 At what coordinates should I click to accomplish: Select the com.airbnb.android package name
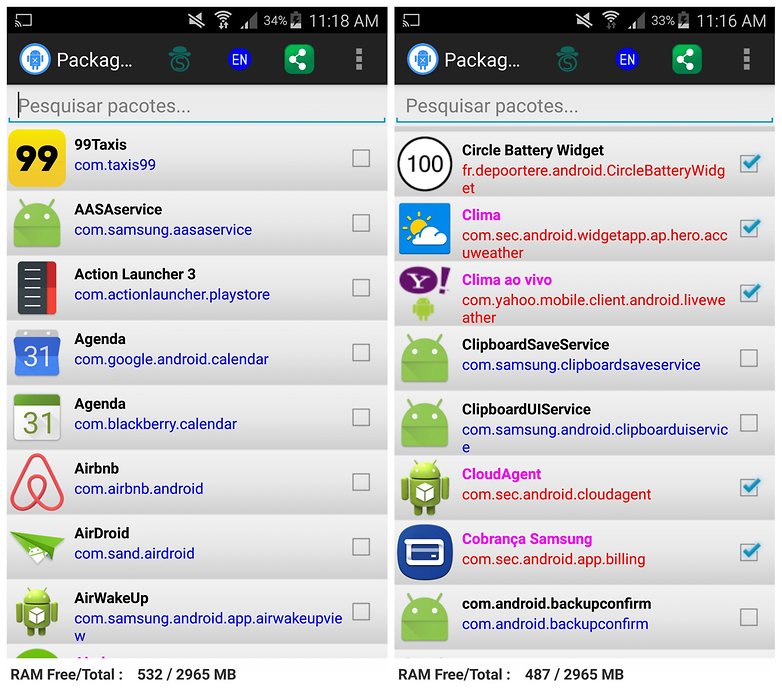coord(139,489)
